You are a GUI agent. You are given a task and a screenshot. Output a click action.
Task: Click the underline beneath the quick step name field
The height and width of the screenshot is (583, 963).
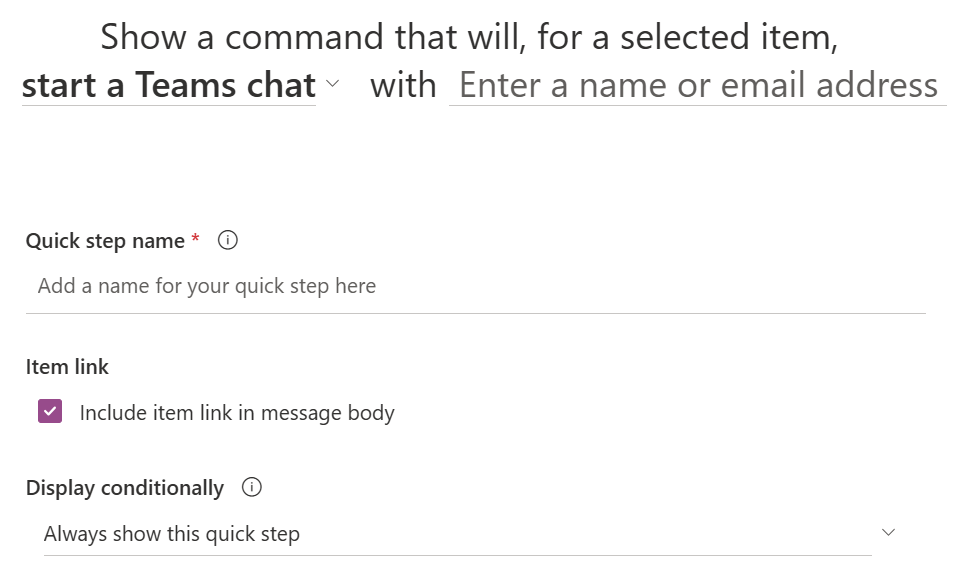point(475,313)
